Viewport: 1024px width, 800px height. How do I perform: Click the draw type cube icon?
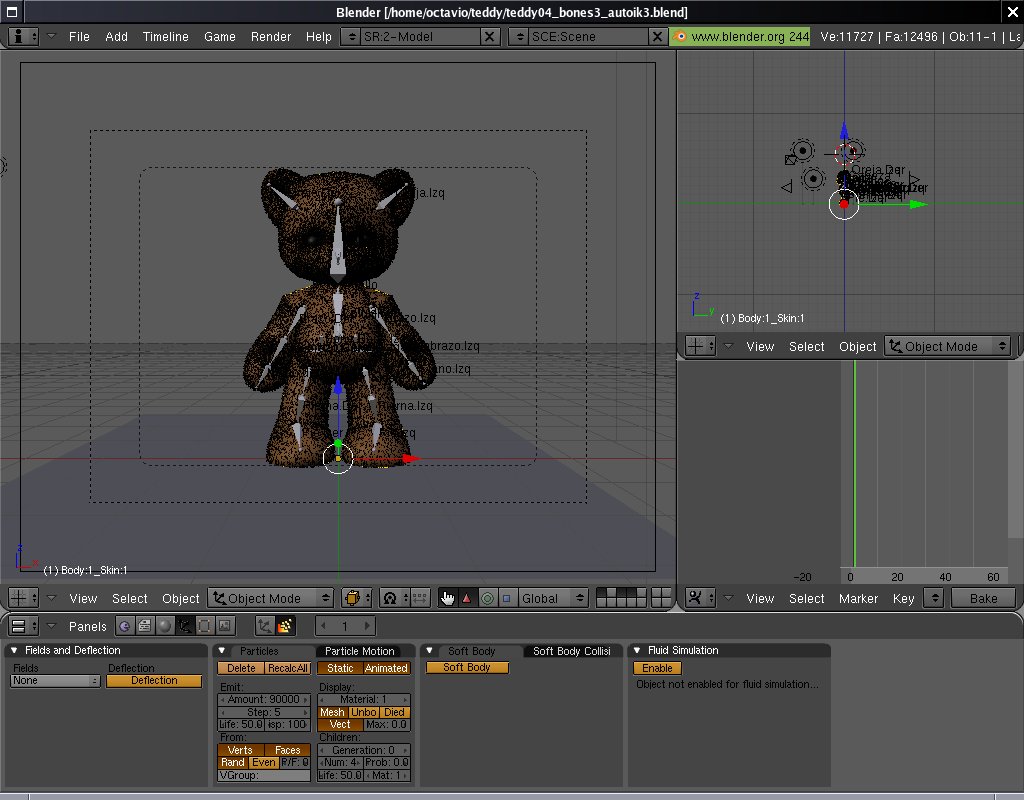click(x=352, y=598)
